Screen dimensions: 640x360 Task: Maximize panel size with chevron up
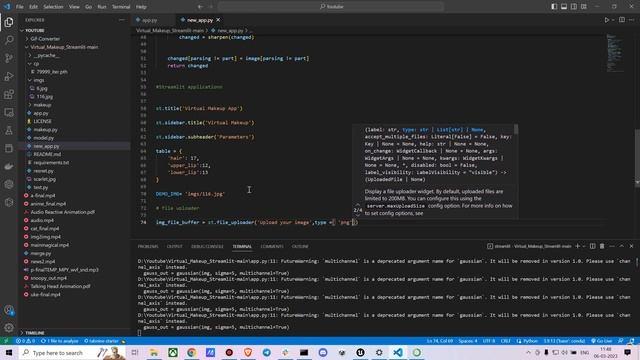tap(622, 246)
